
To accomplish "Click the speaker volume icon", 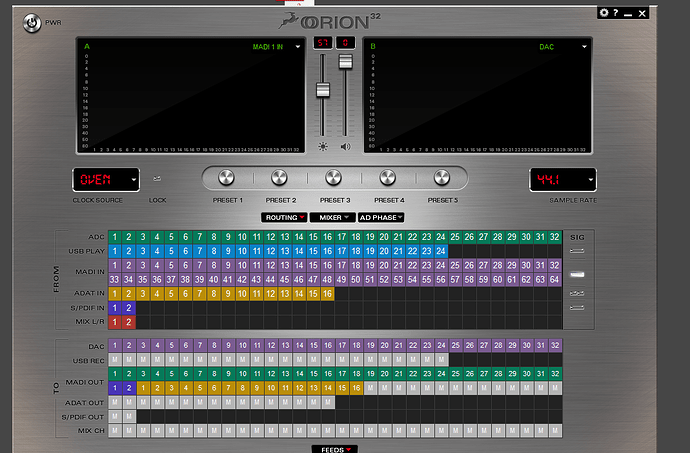I will (x=345, y=147).
